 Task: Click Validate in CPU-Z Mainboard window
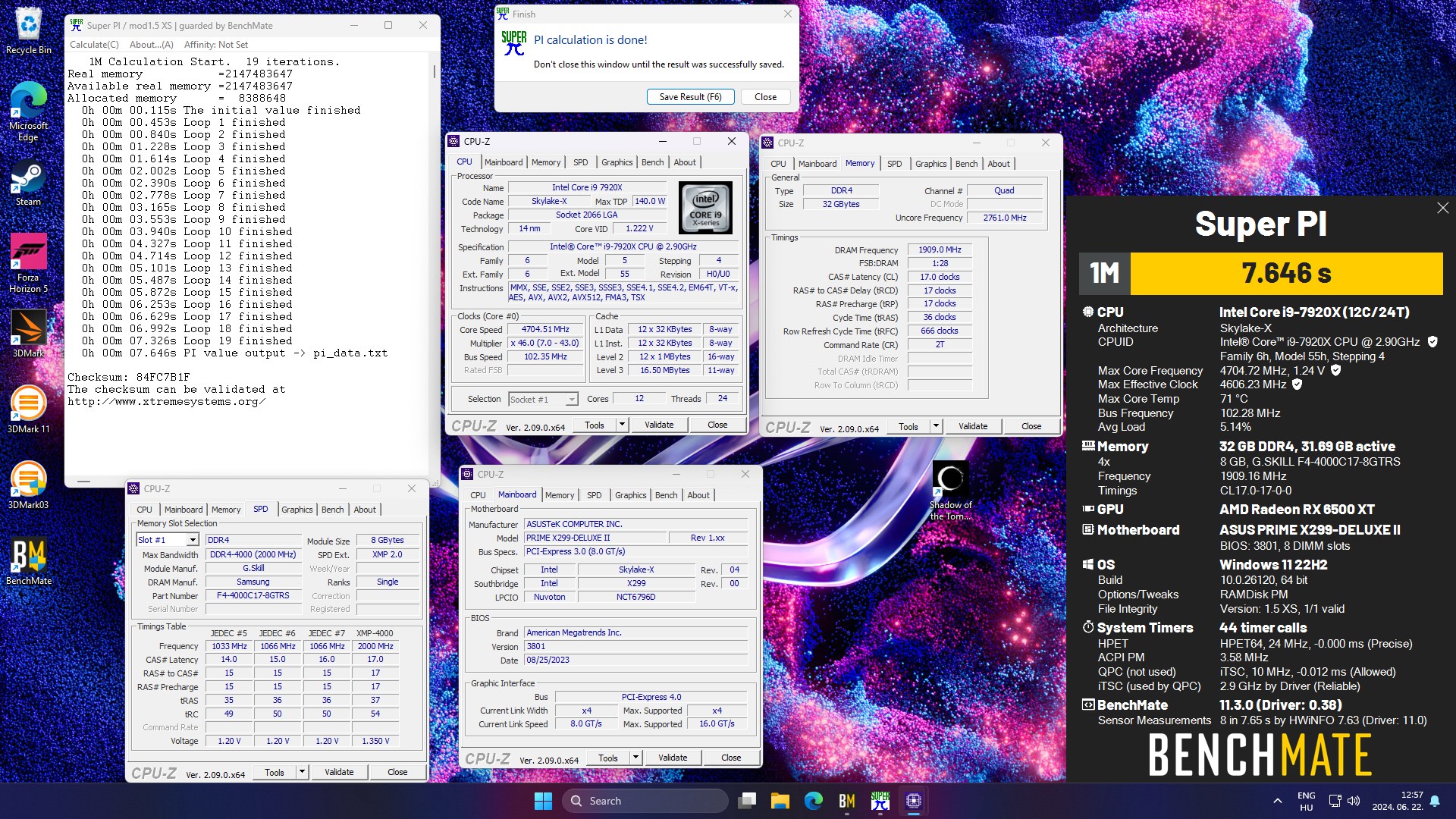(x=673, y=758)
